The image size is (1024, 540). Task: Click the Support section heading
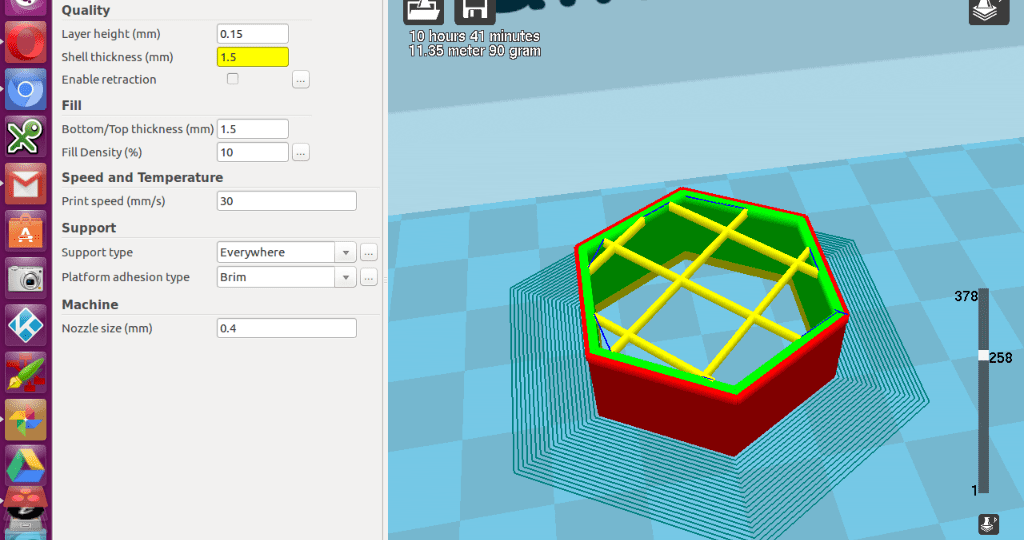click(x=89, y=228)
